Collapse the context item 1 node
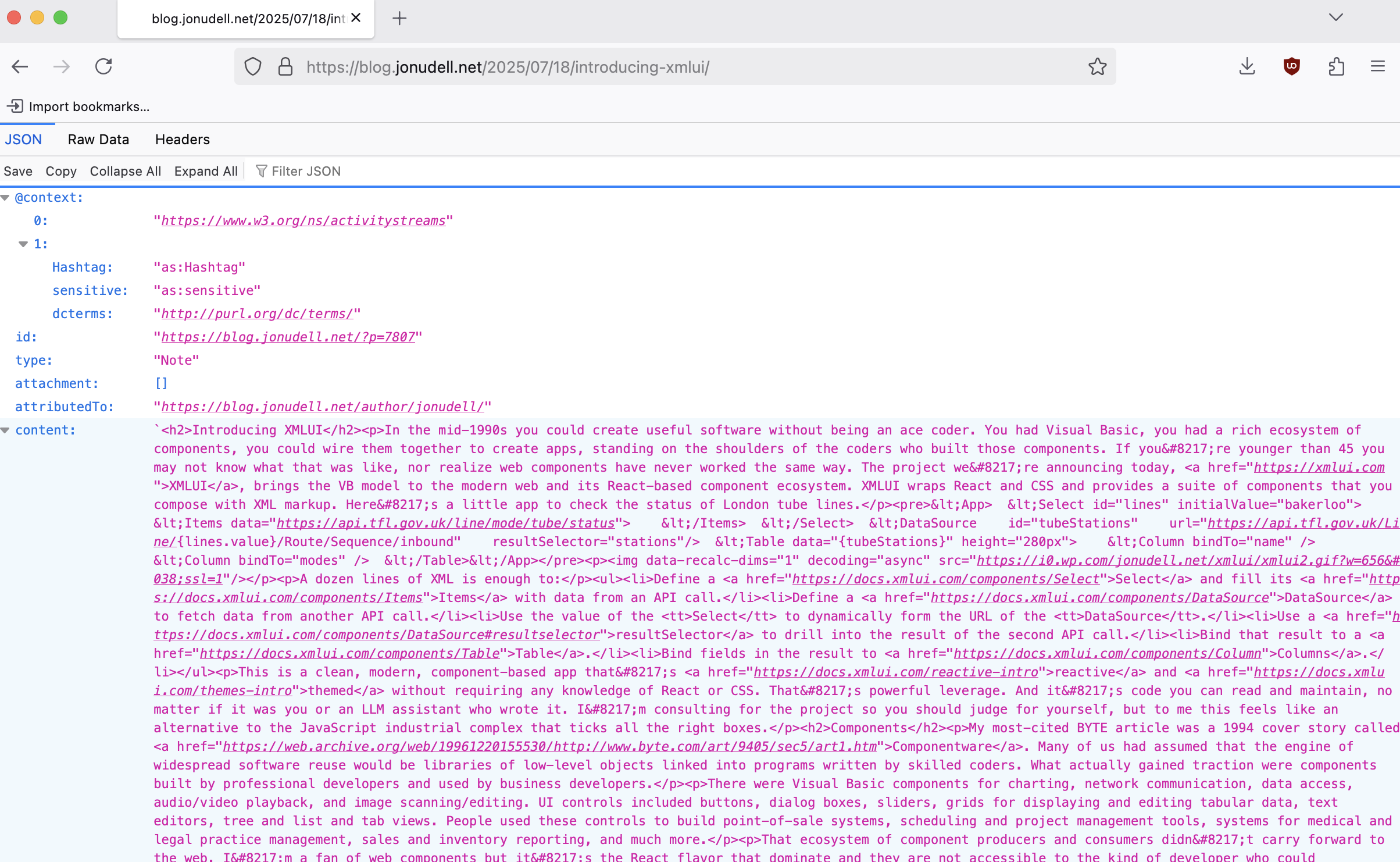The height and width of the screenshot is (862, 1400). tap(23, 244)
